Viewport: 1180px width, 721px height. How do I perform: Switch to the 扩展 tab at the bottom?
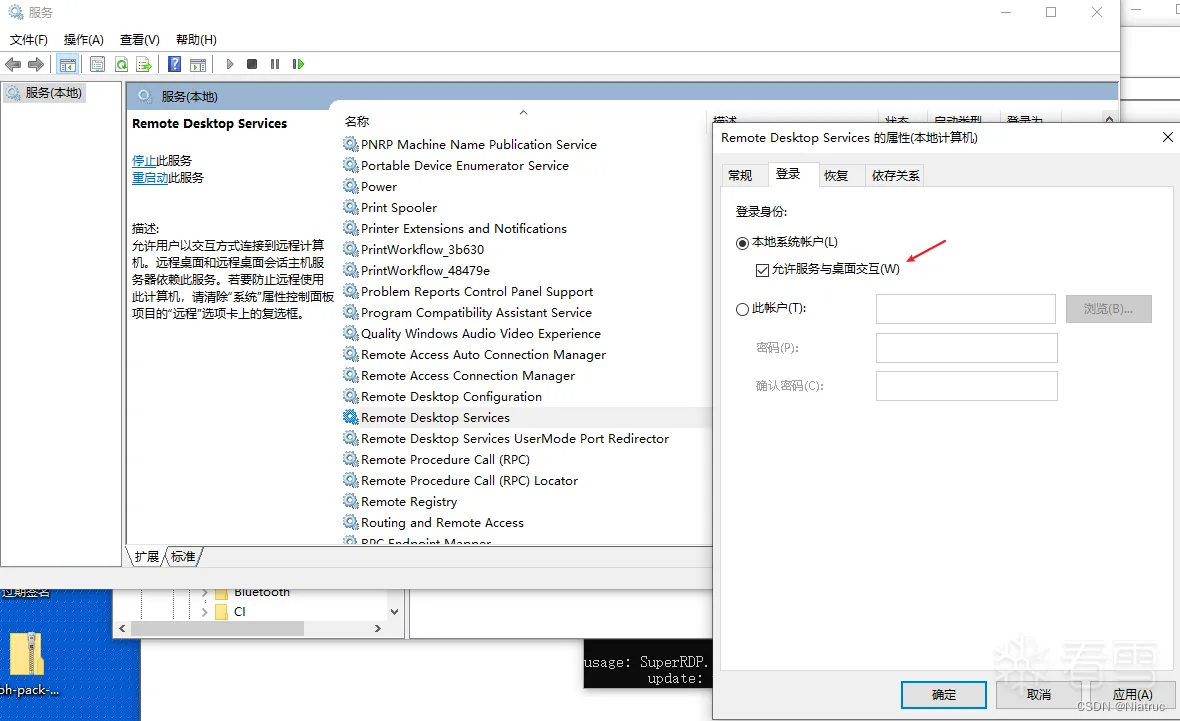147,557
